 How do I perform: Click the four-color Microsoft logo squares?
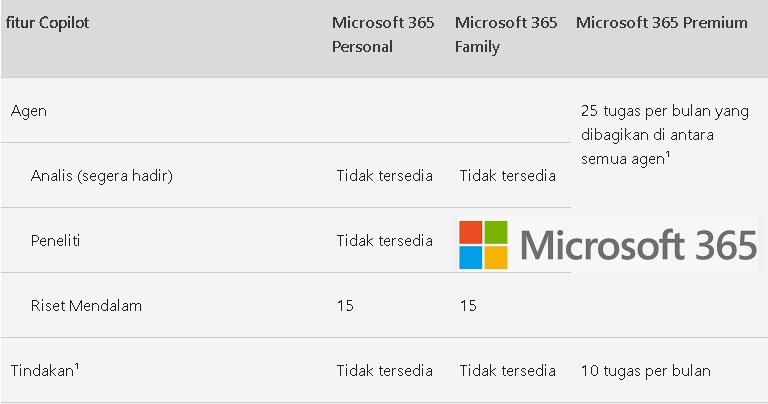tap(483, 245)
